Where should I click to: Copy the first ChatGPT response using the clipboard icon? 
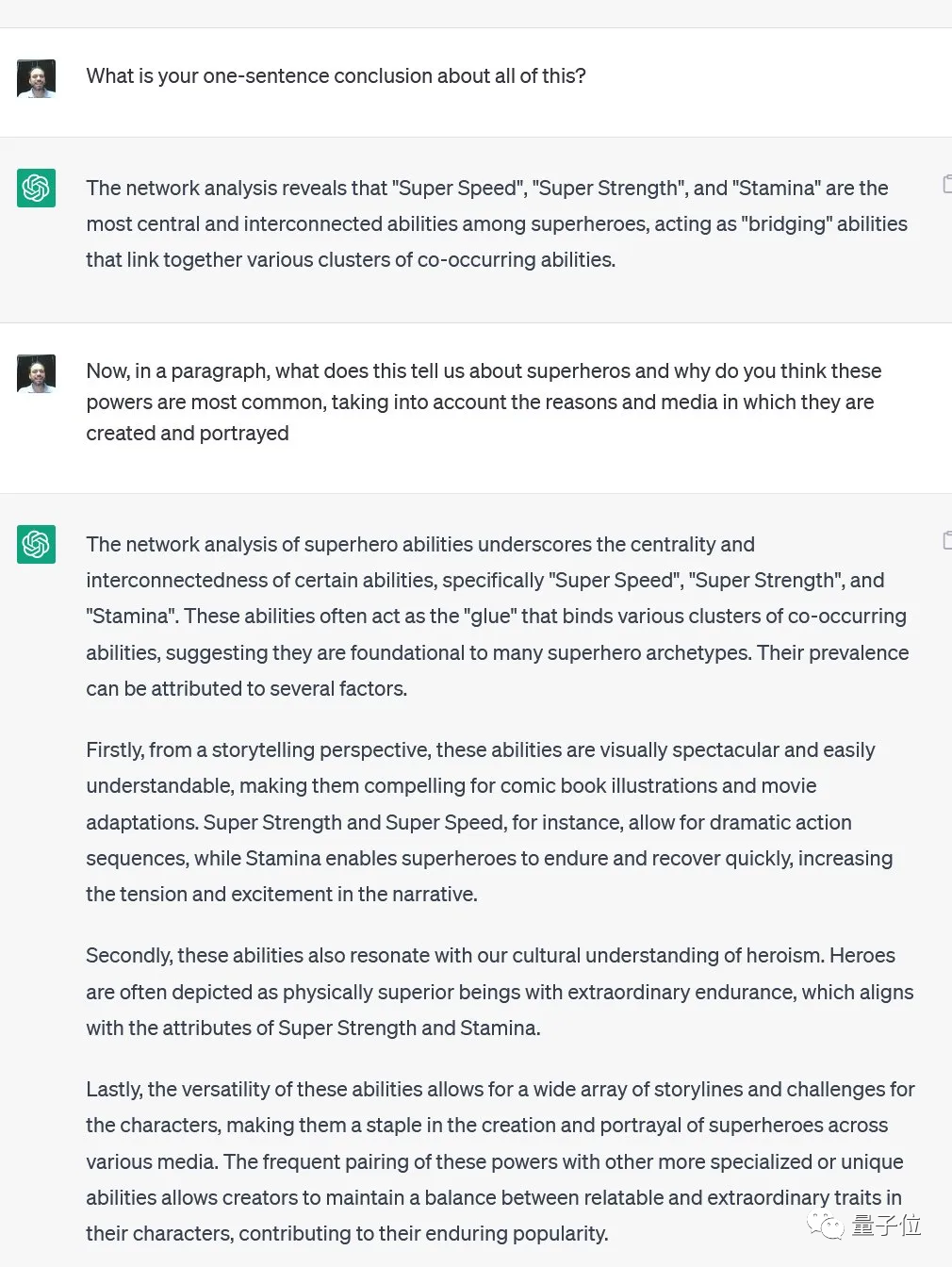(x=946, y=184)
